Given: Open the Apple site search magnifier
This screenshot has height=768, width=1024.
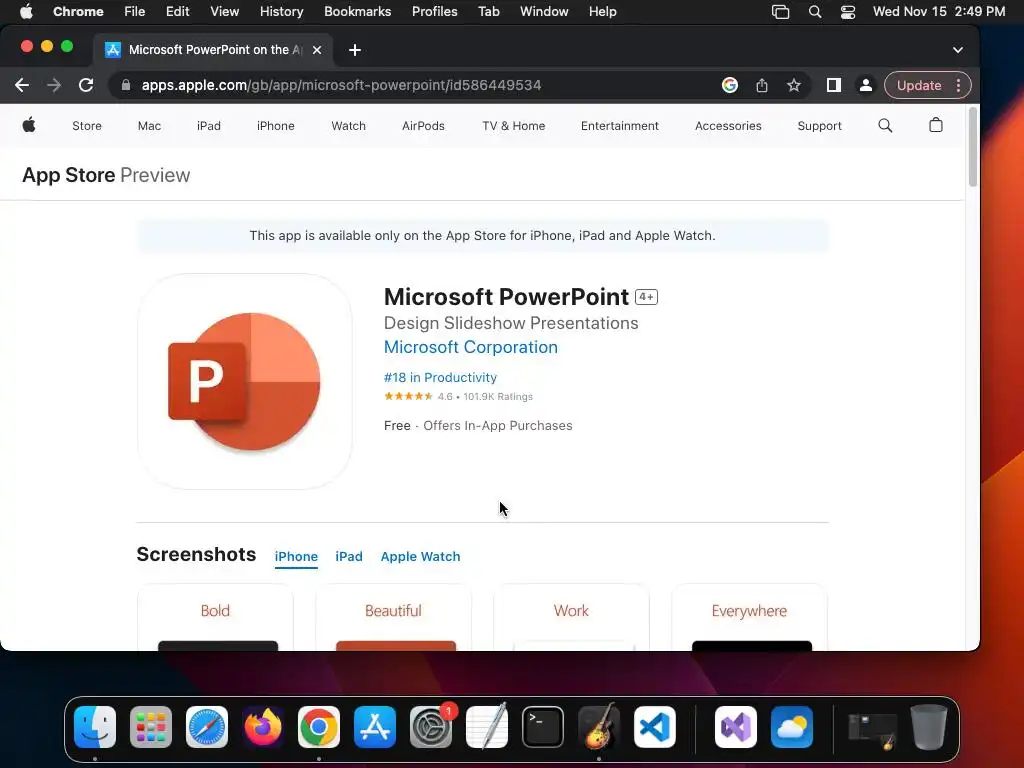Looking at the screenshot, I should (x=885, y=125).
